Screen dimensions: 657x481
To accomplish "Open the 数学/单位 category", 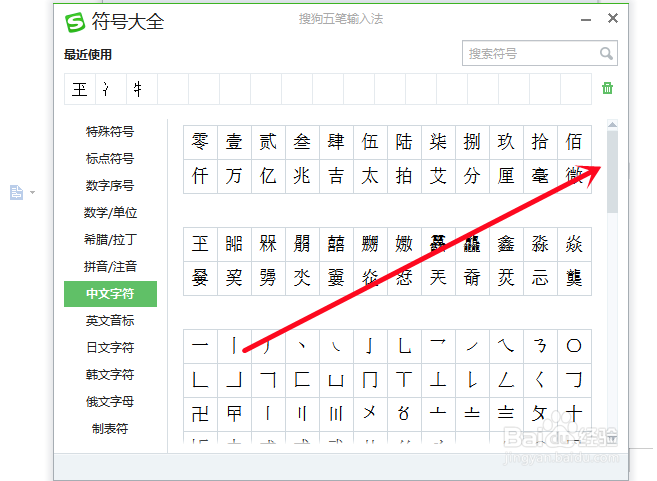I will click(110, 212).
